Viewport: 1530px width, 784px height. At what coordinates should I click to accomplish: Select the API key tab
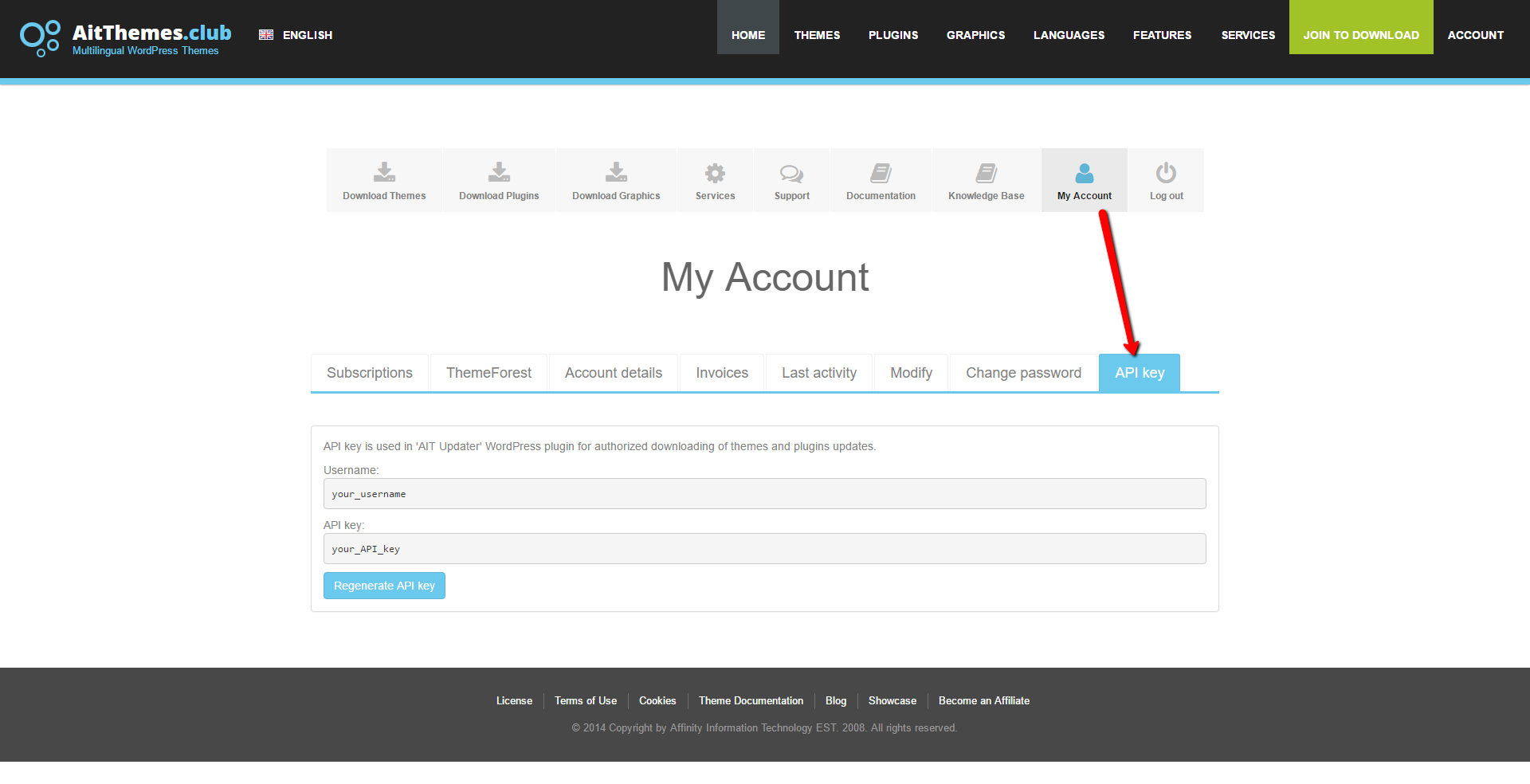pyautogui.click(x=1140, y=373)
